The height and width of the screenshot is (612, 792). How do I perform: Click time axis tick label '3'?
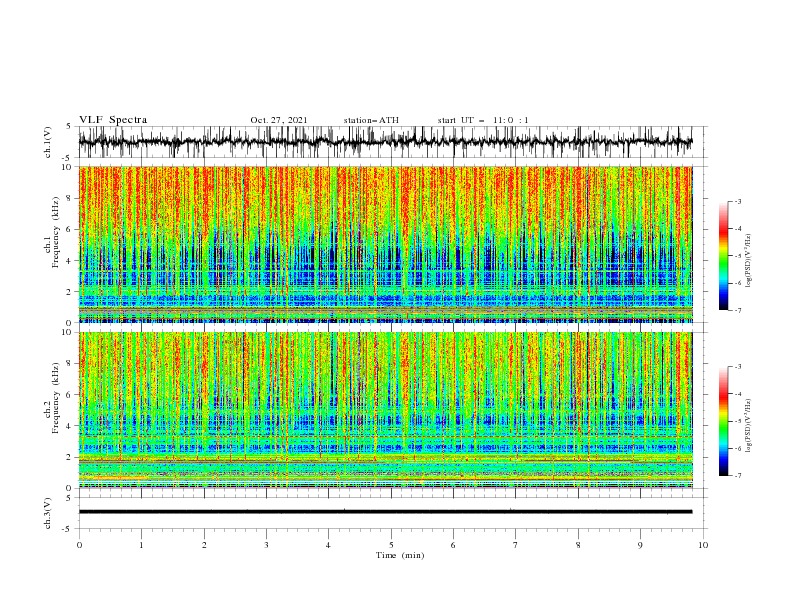[266, 545]
